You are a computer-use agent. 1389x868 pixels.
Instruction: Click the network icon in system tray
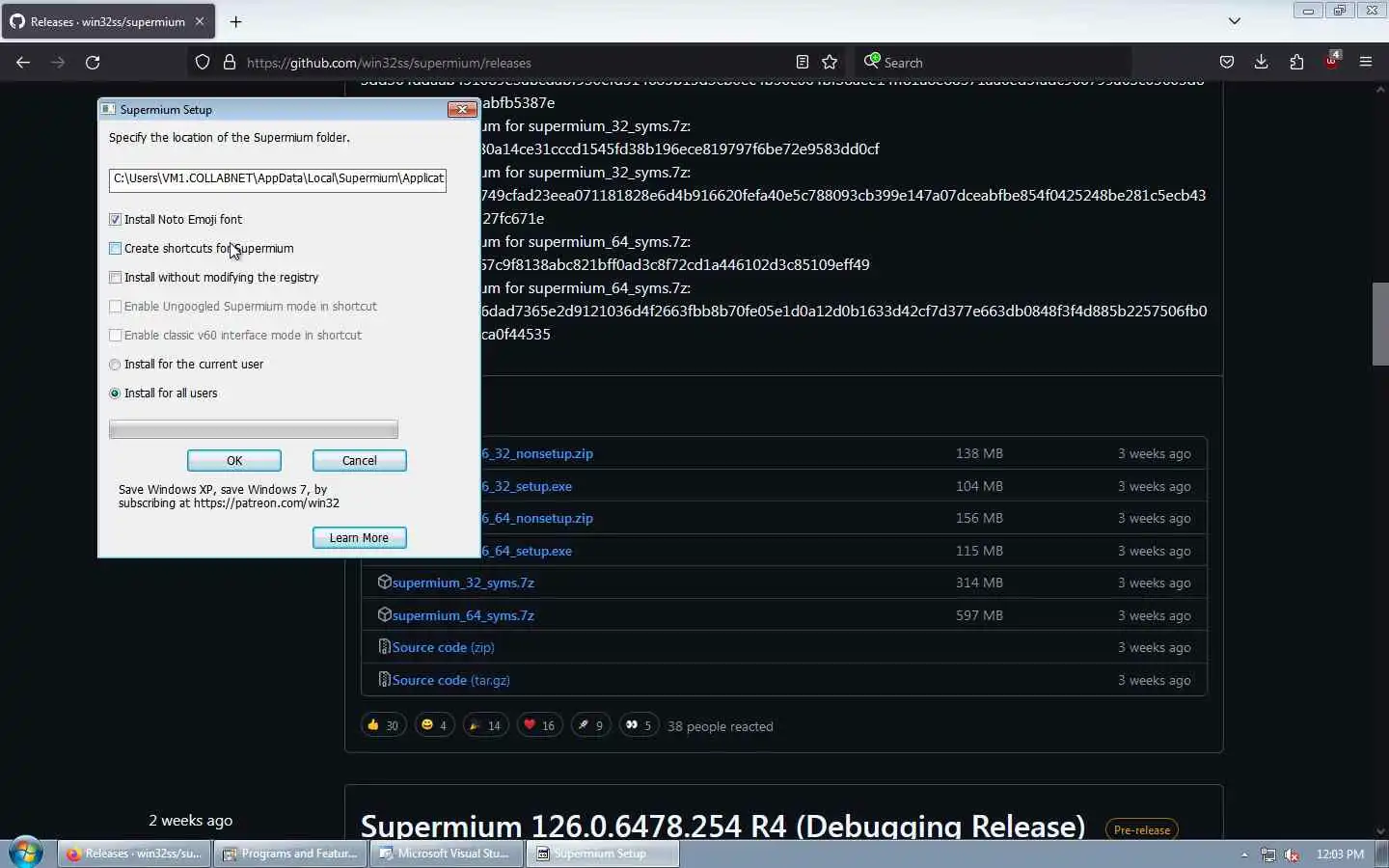pyautogui.click(x=1268, y=854)
